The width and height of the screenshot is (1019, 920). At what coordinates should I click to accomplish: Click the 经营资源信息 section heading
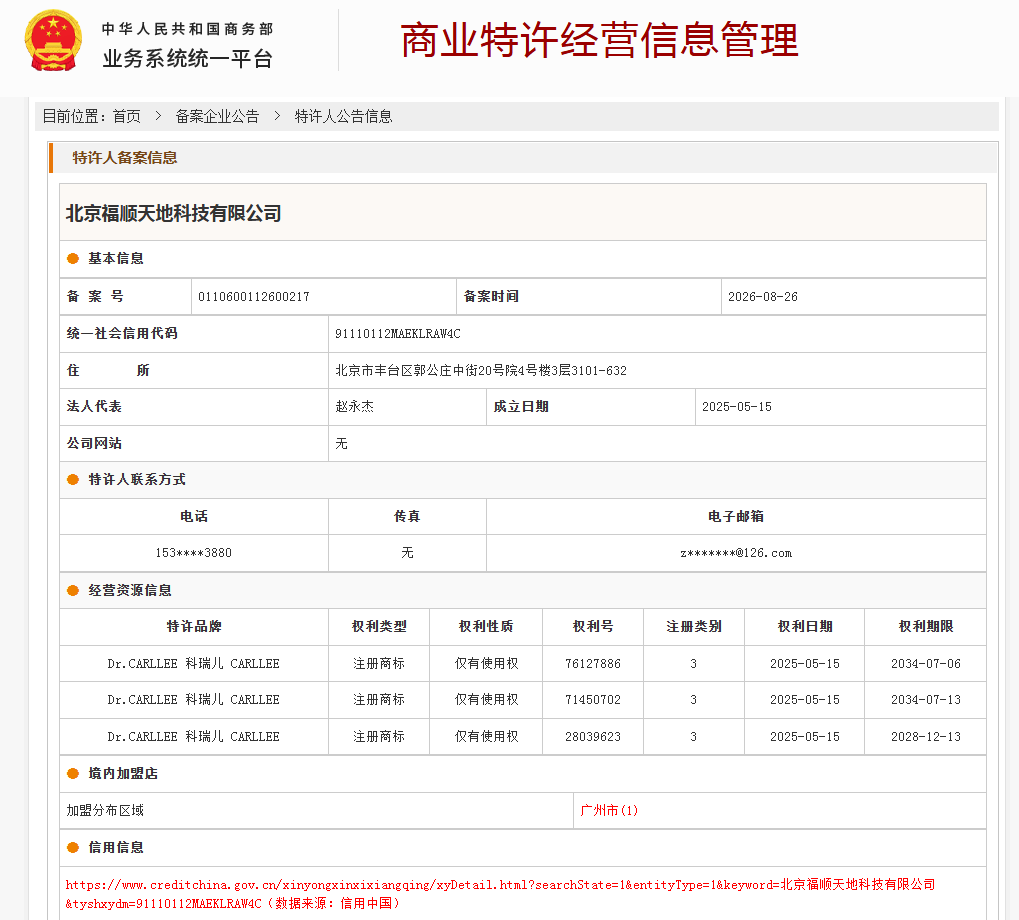click(130, 590)
